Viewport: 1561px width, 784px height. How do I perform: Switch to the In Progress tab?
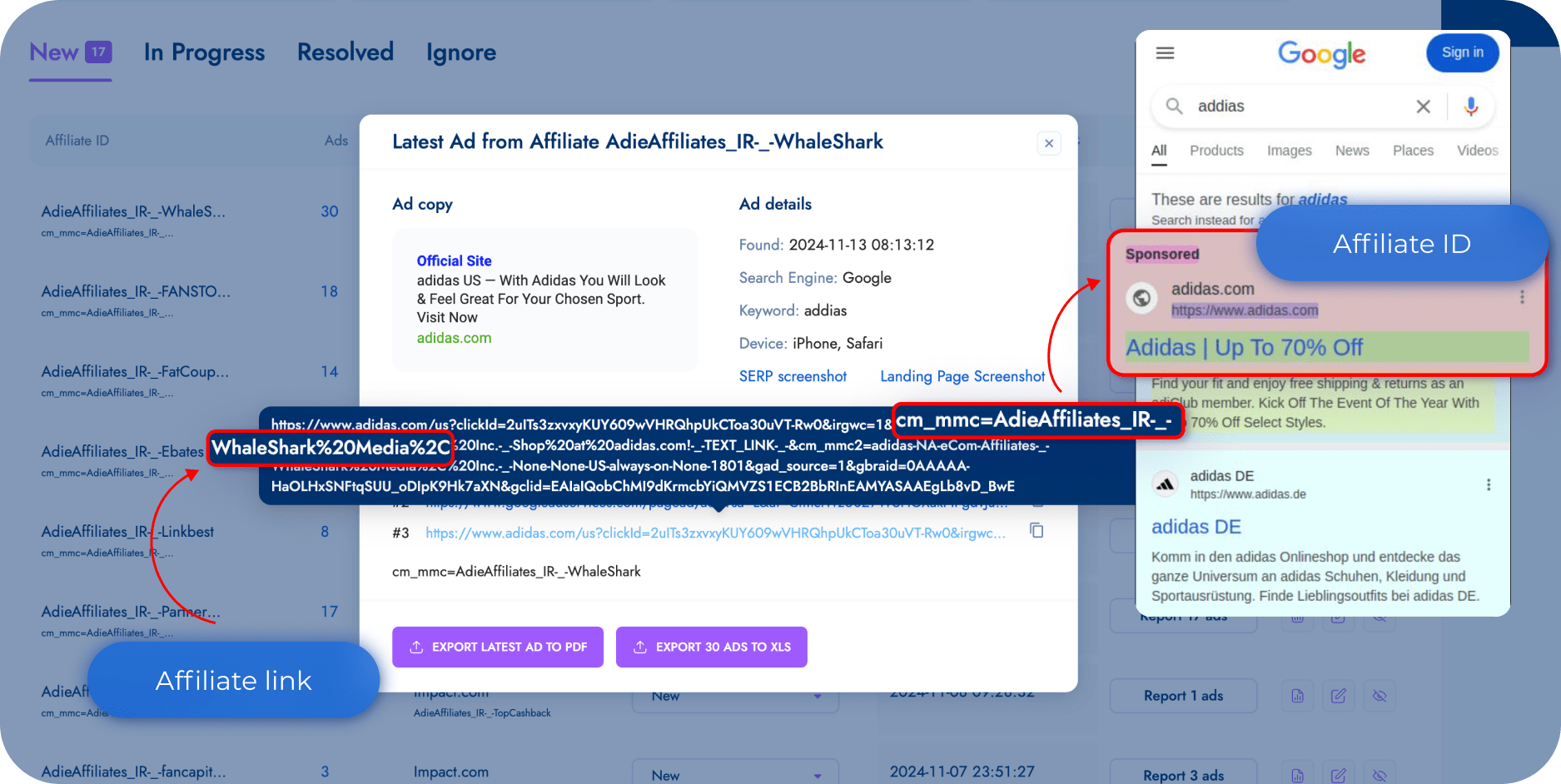[x=204, y=52]
